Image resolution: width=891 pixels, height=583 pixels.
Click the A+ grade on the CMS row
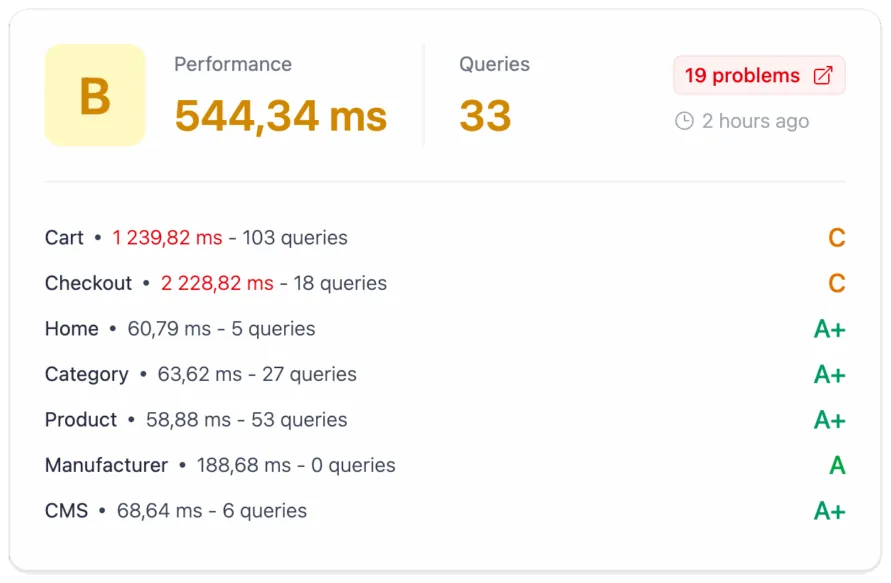(830, 511)
